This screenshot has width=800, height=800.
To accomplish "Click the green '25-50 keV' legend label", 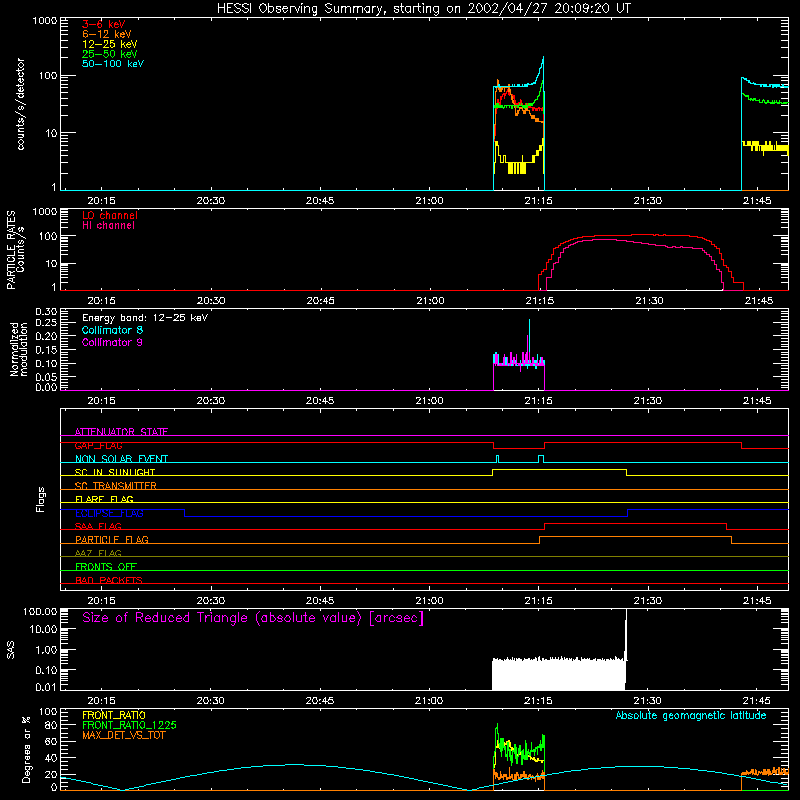I will click(110, 54).
